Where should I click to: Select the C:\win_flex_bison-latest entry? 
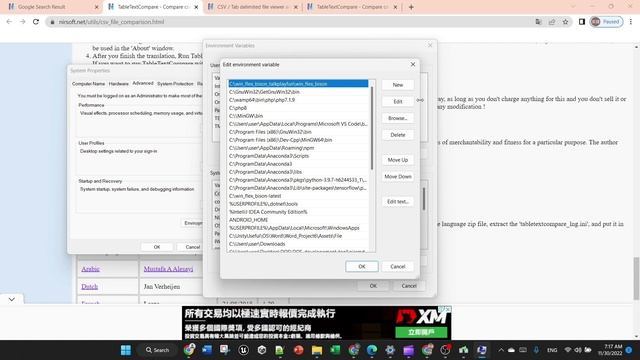(298, 196)
